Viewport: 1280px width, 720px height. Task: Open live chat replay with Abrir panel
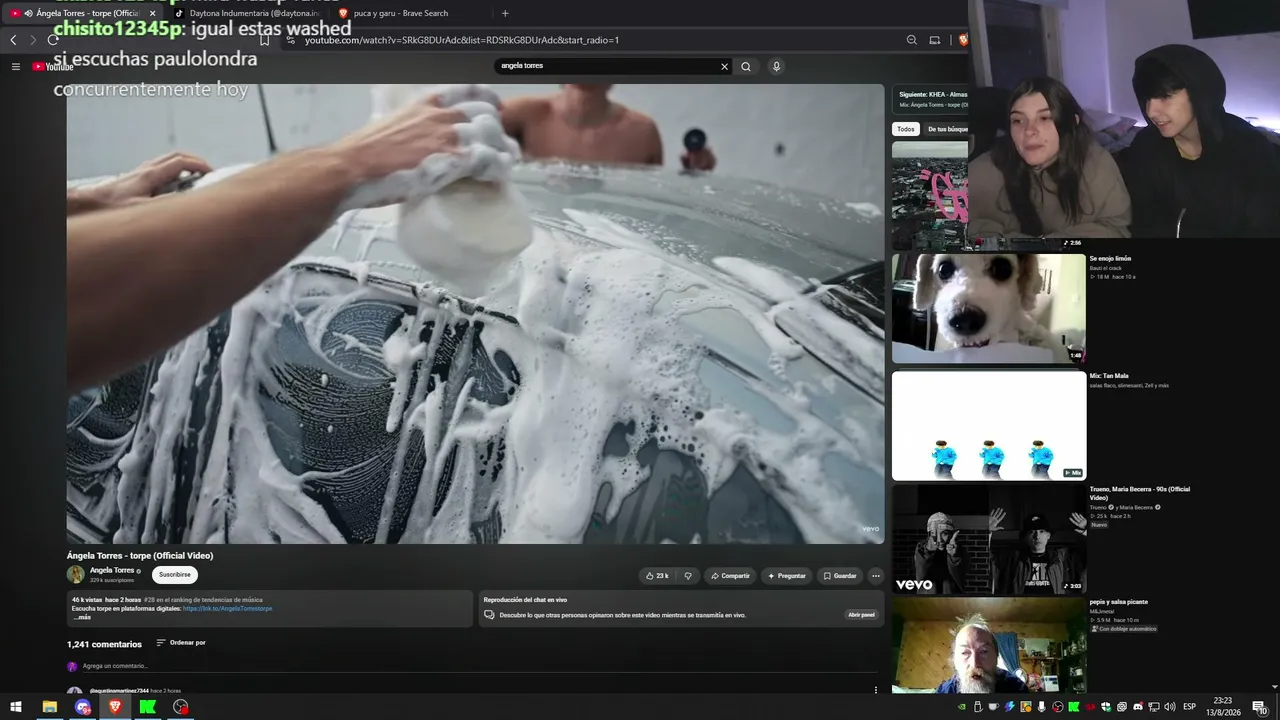(x=861, y=615)
